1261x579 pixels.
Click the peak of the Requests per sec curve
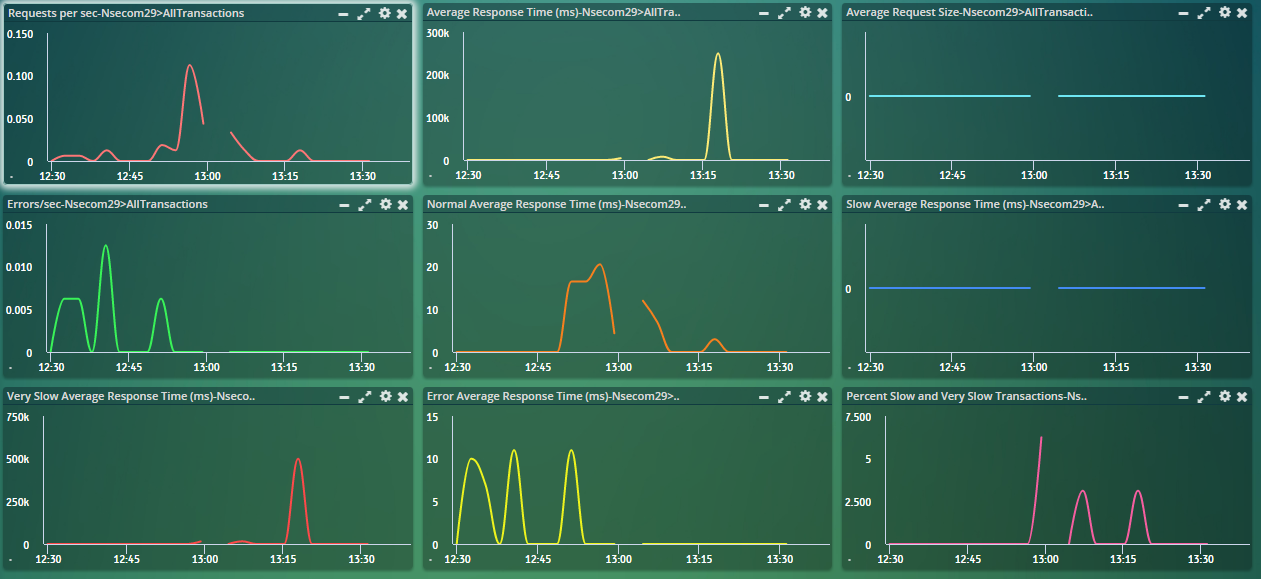(189, 66)
